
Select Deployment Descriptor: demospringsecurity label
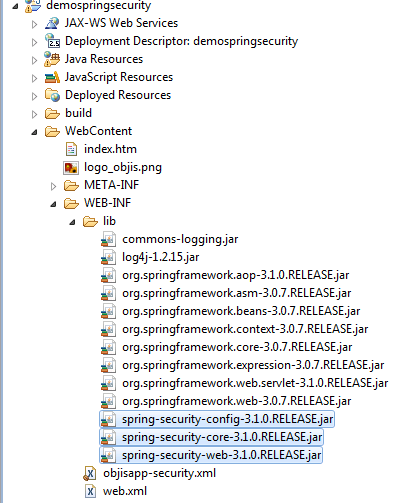coord(181,41)
